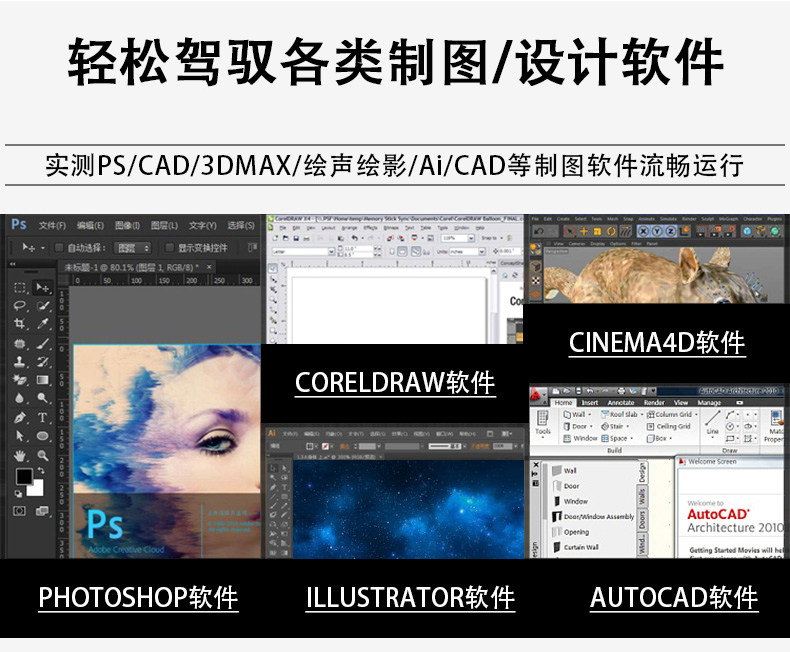
Task: Switch to AutoCAD Manage ribbon tab
Action: [x=709, y=403]
